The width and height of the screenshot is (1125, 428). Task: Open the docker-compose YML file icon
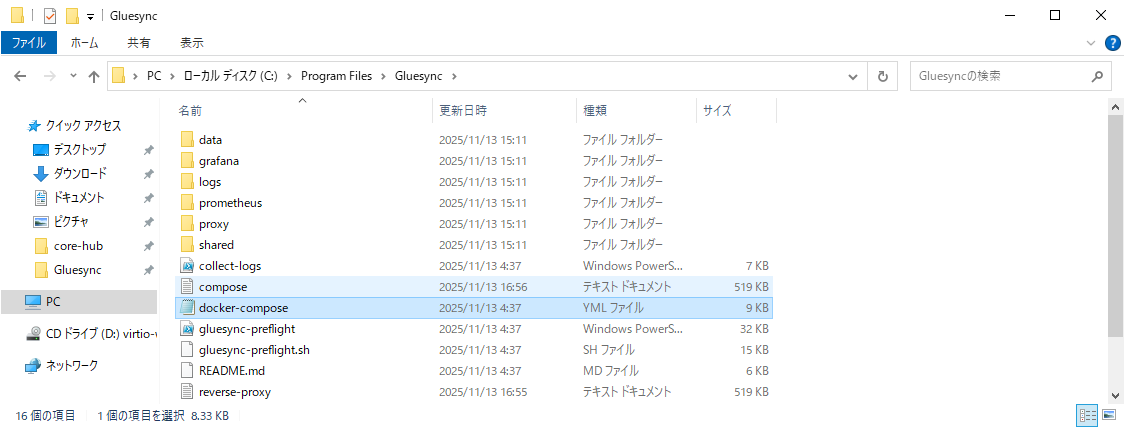[x=187, y=308]
